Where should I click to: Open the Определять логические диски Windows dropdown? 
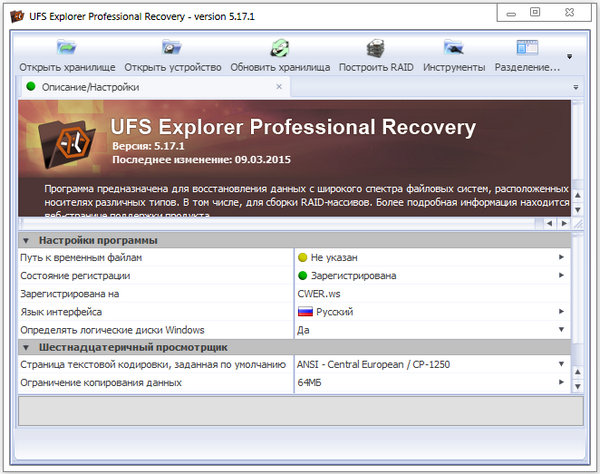[x=561, y=330]
